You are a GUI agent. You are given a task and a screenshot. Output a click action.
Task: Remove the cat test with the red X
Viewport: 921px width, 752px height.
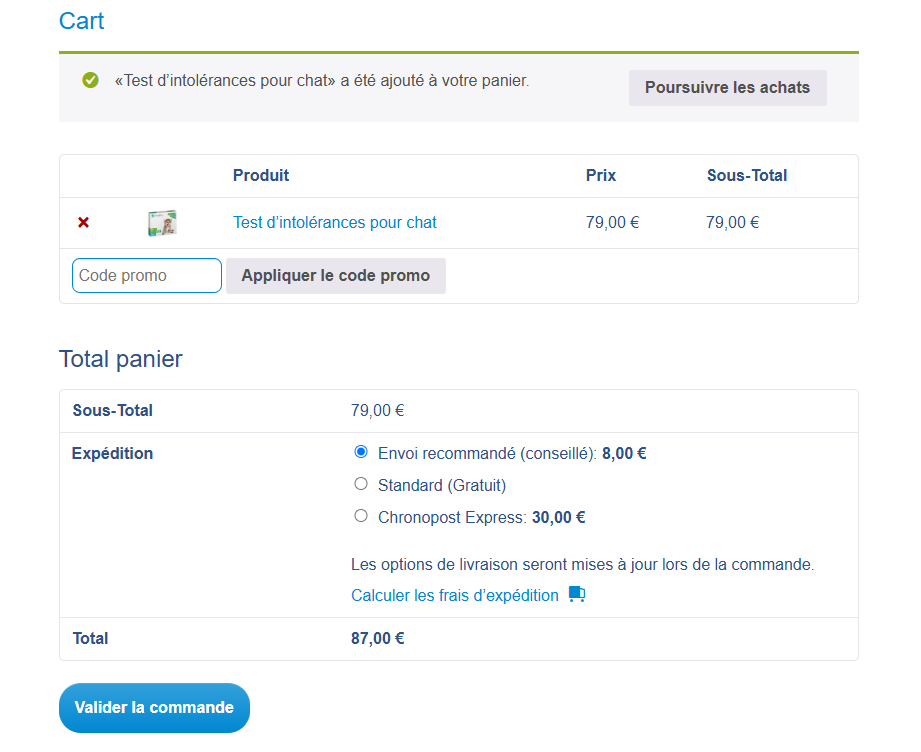point(84,223)
